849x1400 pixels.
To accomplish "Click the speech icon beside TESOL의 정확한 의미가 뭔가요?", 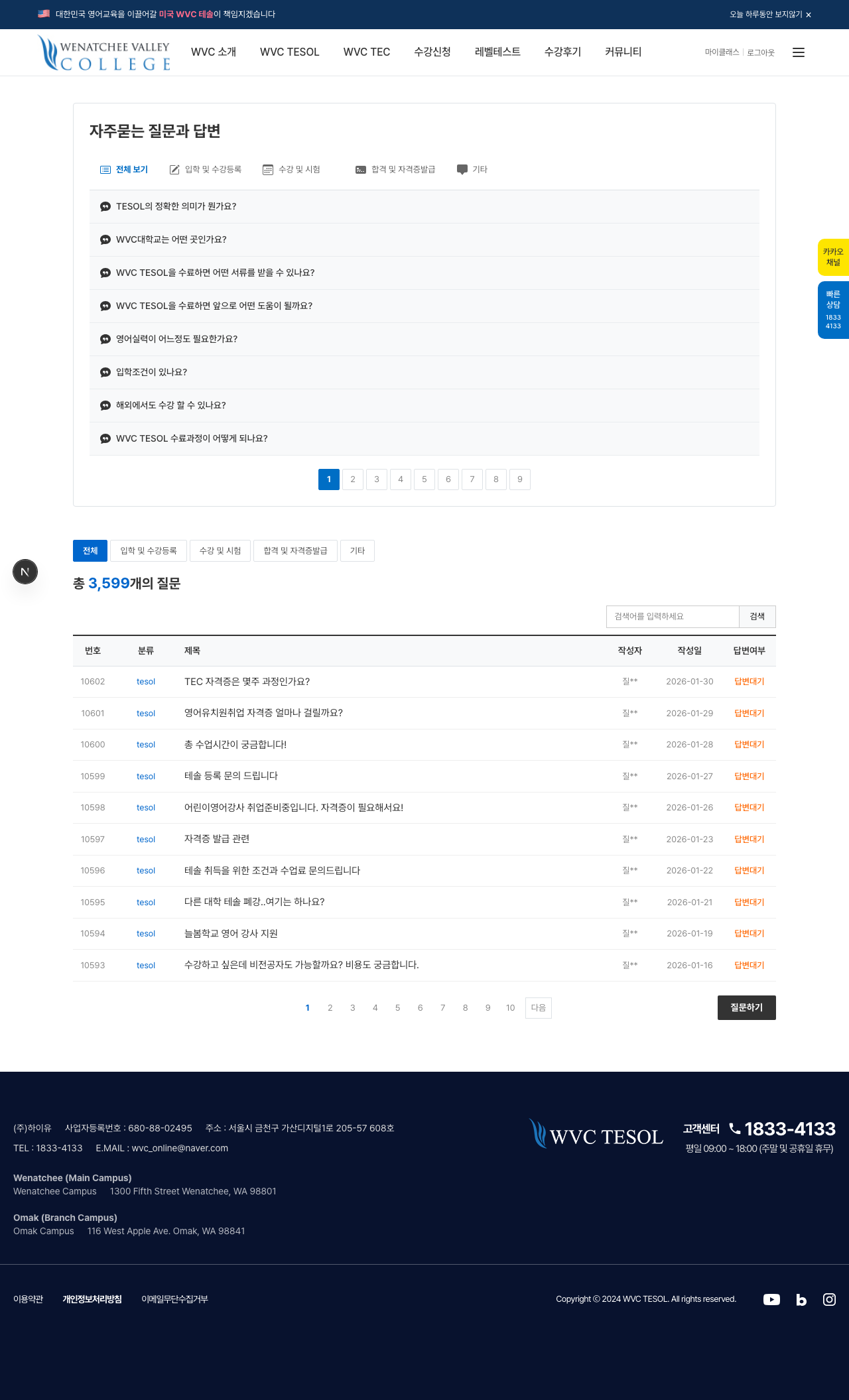I will point(105,206).
